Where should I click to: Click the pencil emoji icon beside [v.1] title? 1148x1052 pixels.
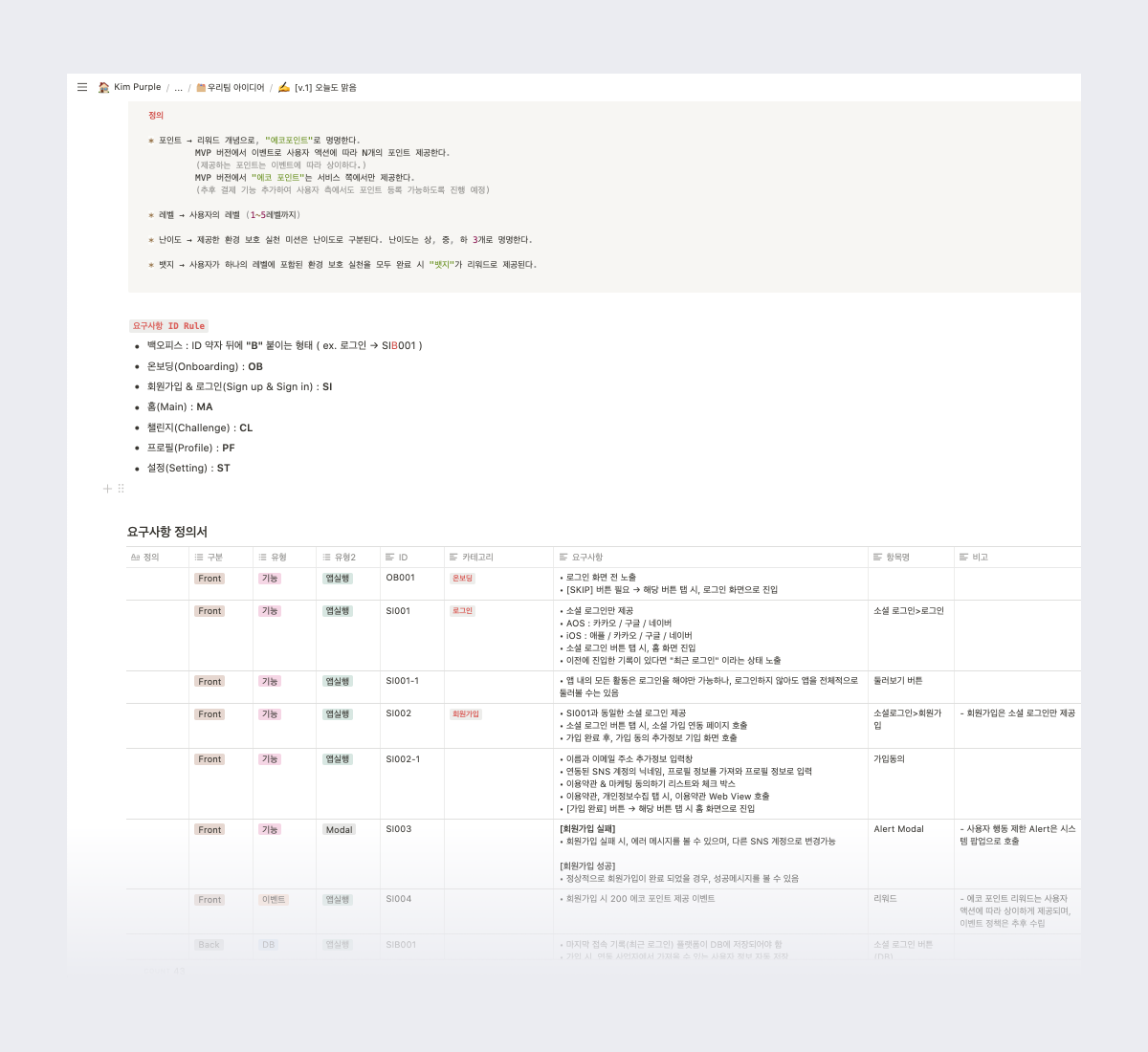tap(284, 87)
